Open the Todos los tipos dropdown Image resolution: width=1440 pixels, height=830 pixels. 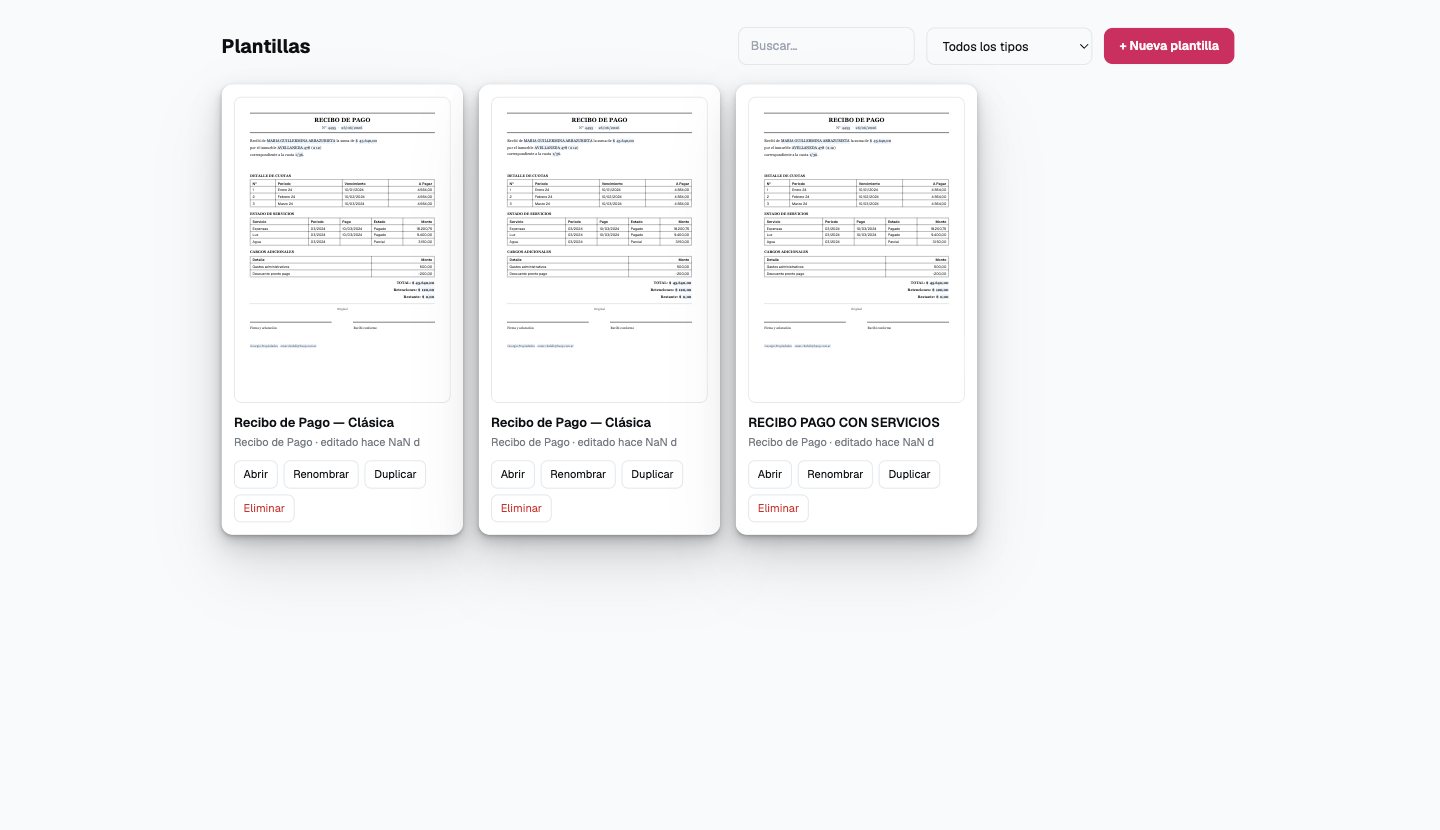click(x=1009, y=46)
